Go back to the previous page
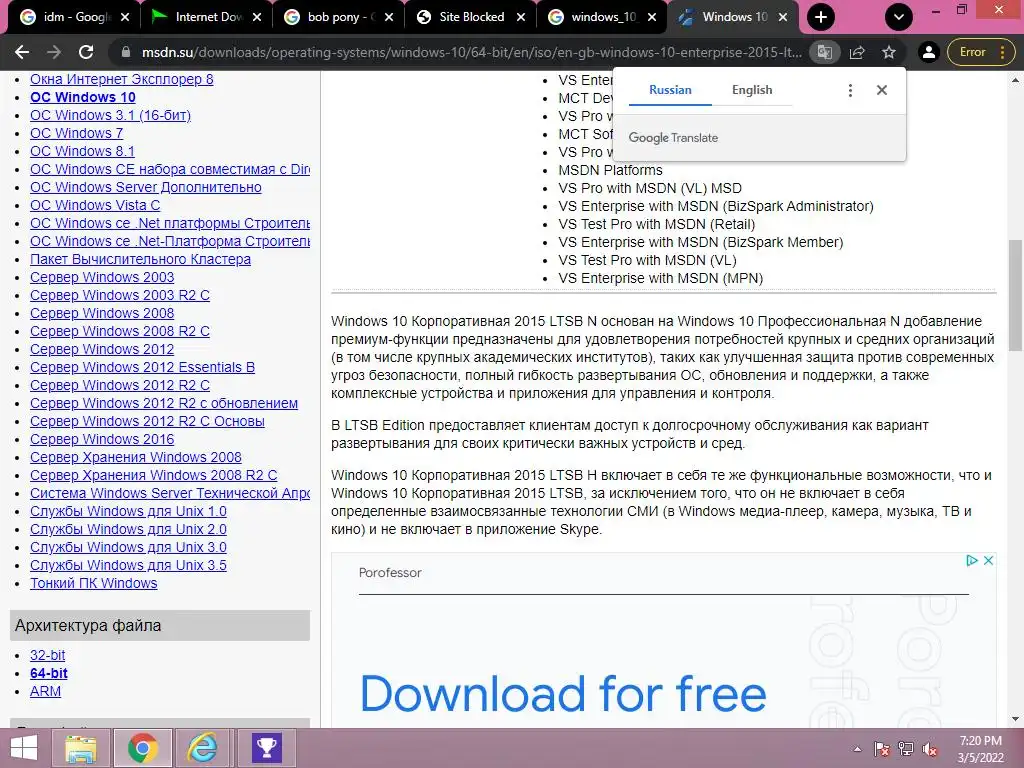This screenshot has height=768, width=1024. click(x=22, y=52)
